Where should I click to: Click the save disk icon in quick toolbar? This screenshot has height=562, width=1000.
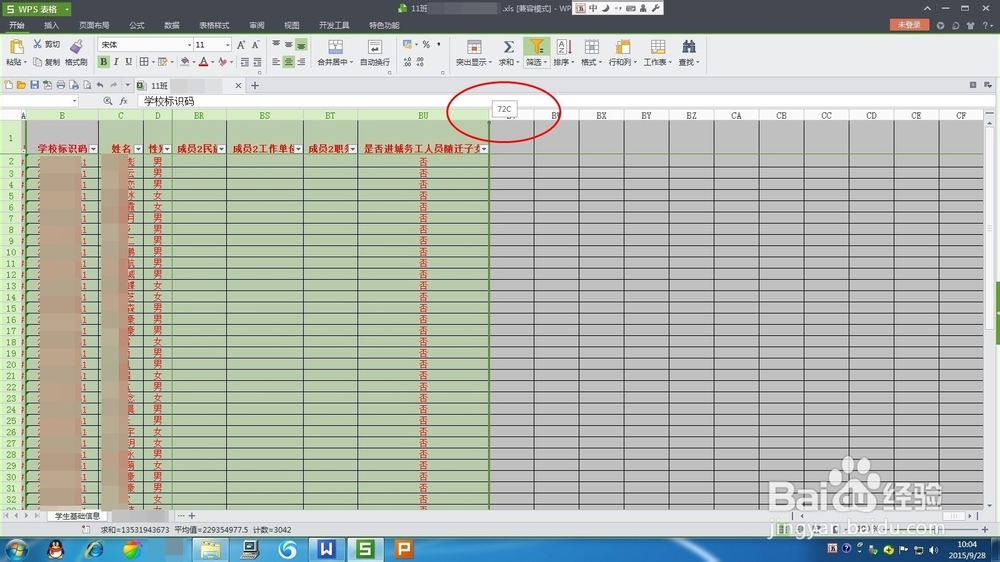[34, 85]
